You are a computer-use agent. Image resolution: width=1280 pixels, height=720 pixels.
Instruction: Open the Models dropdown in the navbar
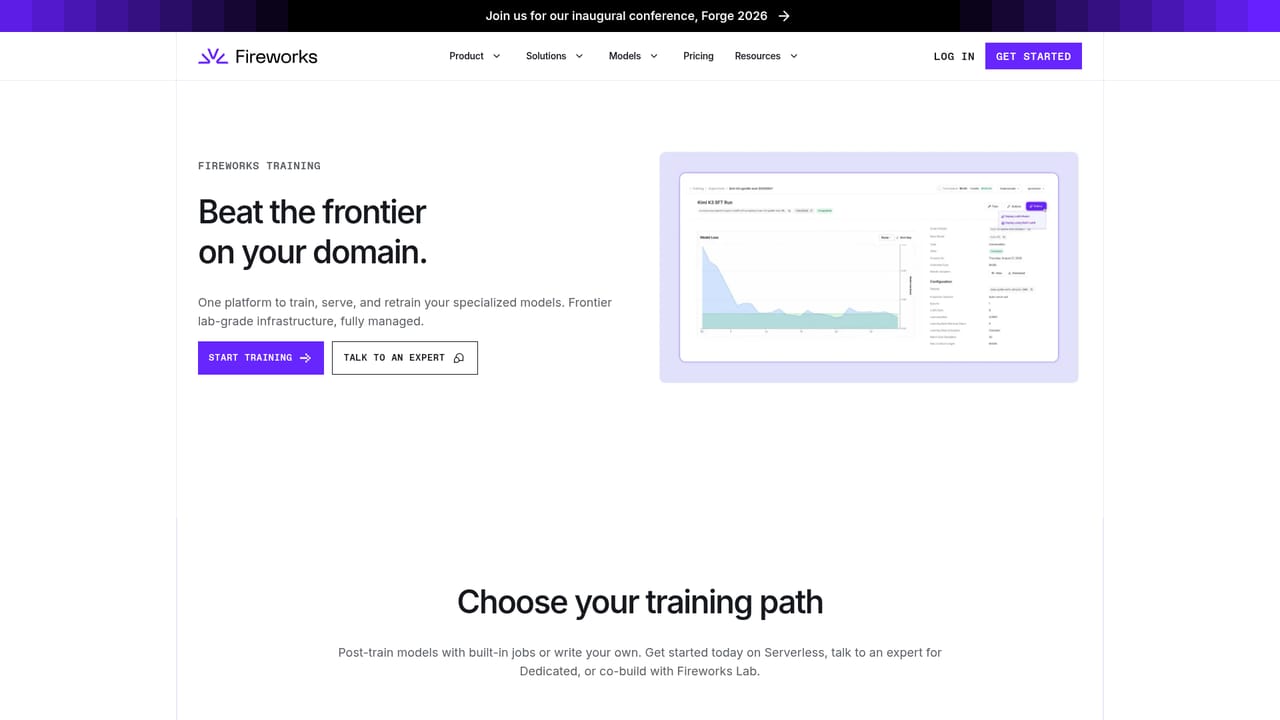pyautogui.click(x=634, y=56)
